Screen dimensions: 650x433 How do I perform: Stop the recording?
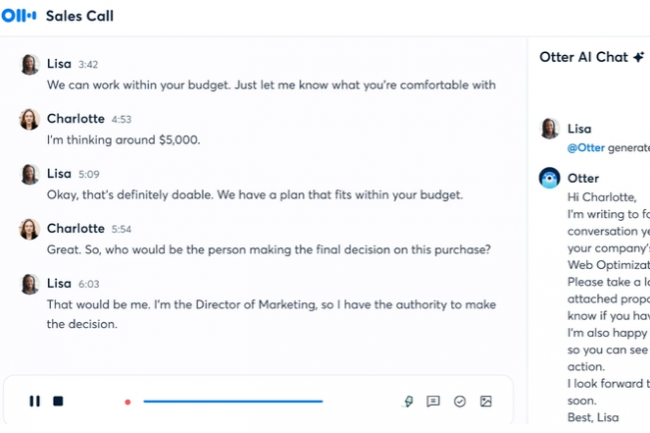tap(58, 401)
